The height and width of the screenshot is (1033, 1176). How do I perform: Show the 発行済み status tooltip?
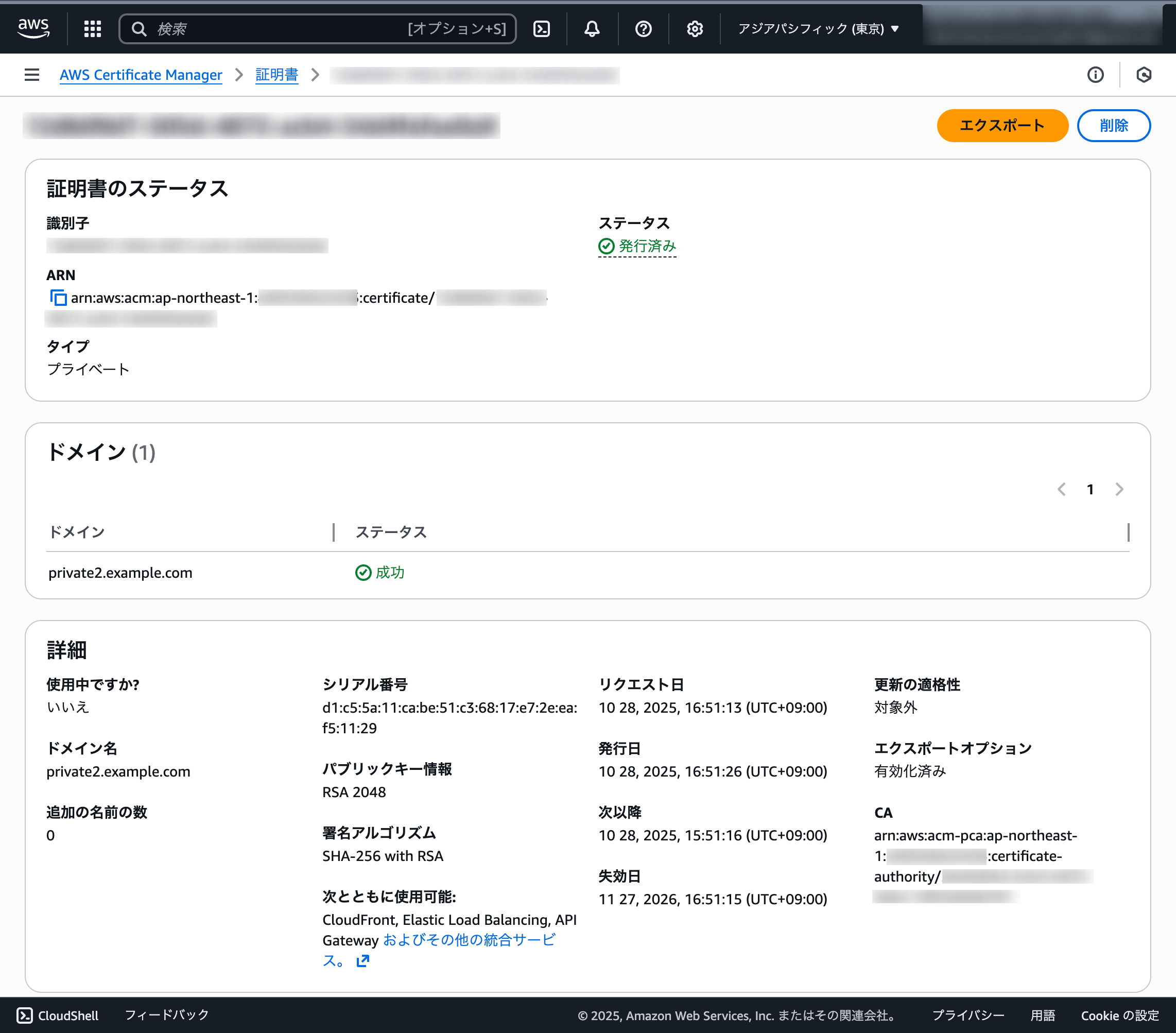[x=646, y=245]
